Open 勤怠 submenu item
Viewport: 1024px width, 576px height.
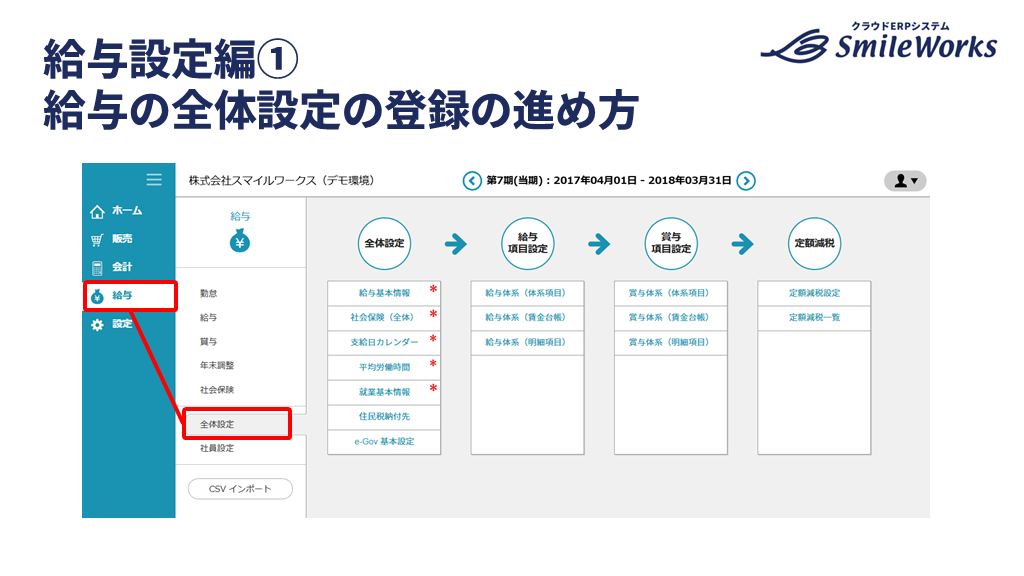208,293
